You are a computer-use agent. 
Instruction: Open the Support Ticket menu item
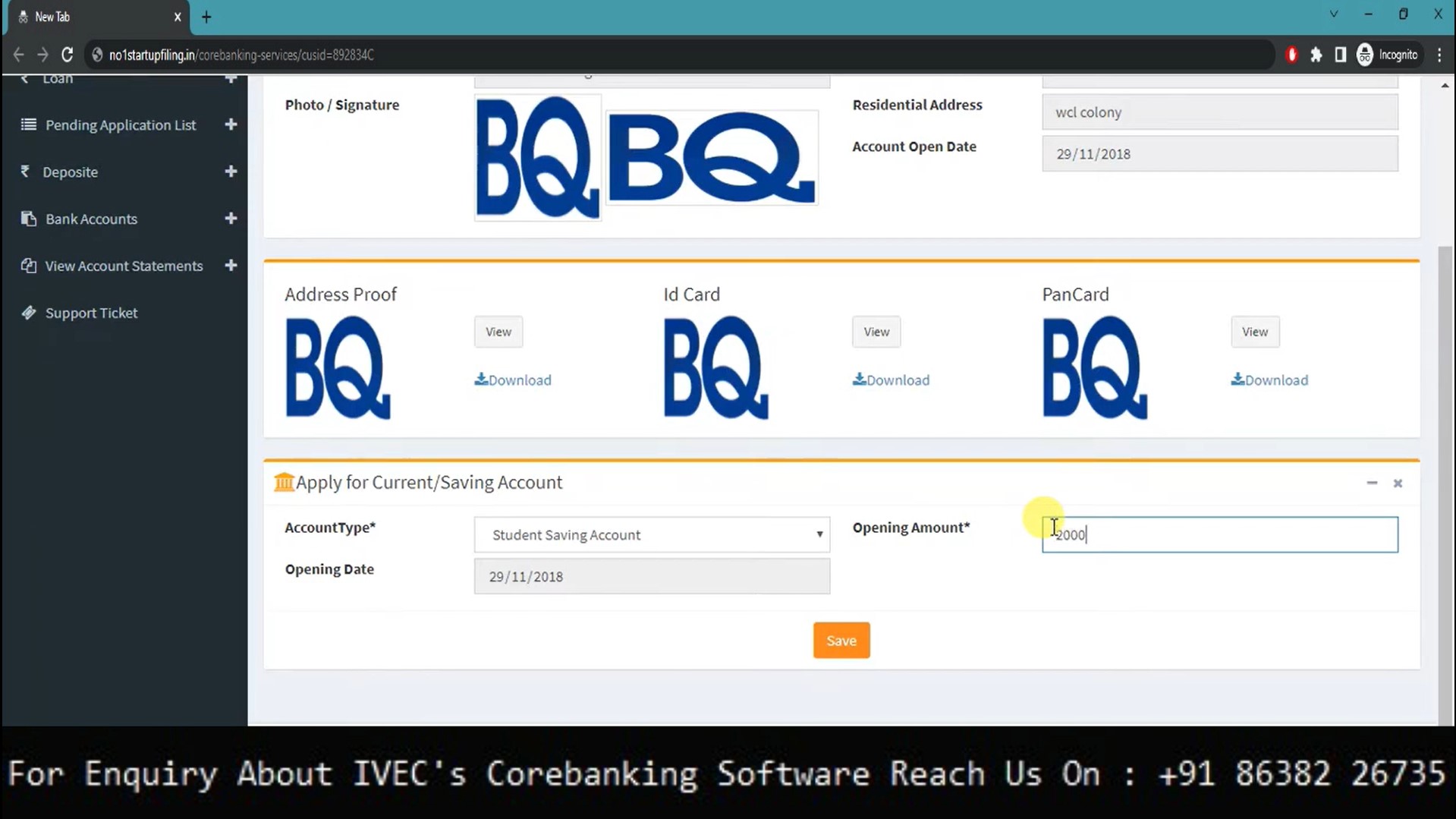(x=91, y=313)
